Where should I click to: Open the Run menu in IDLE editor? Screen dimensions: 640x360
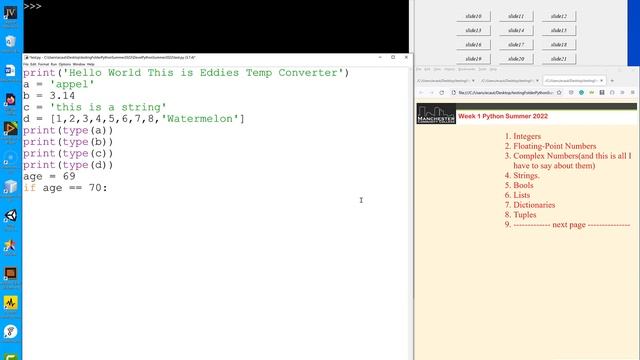click(x=53, y=64)
